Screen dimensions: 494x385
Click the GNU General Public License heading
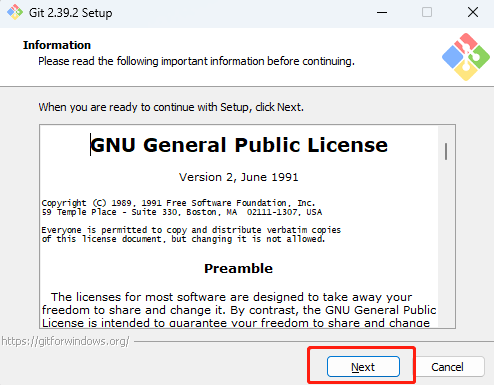(239, 145)
